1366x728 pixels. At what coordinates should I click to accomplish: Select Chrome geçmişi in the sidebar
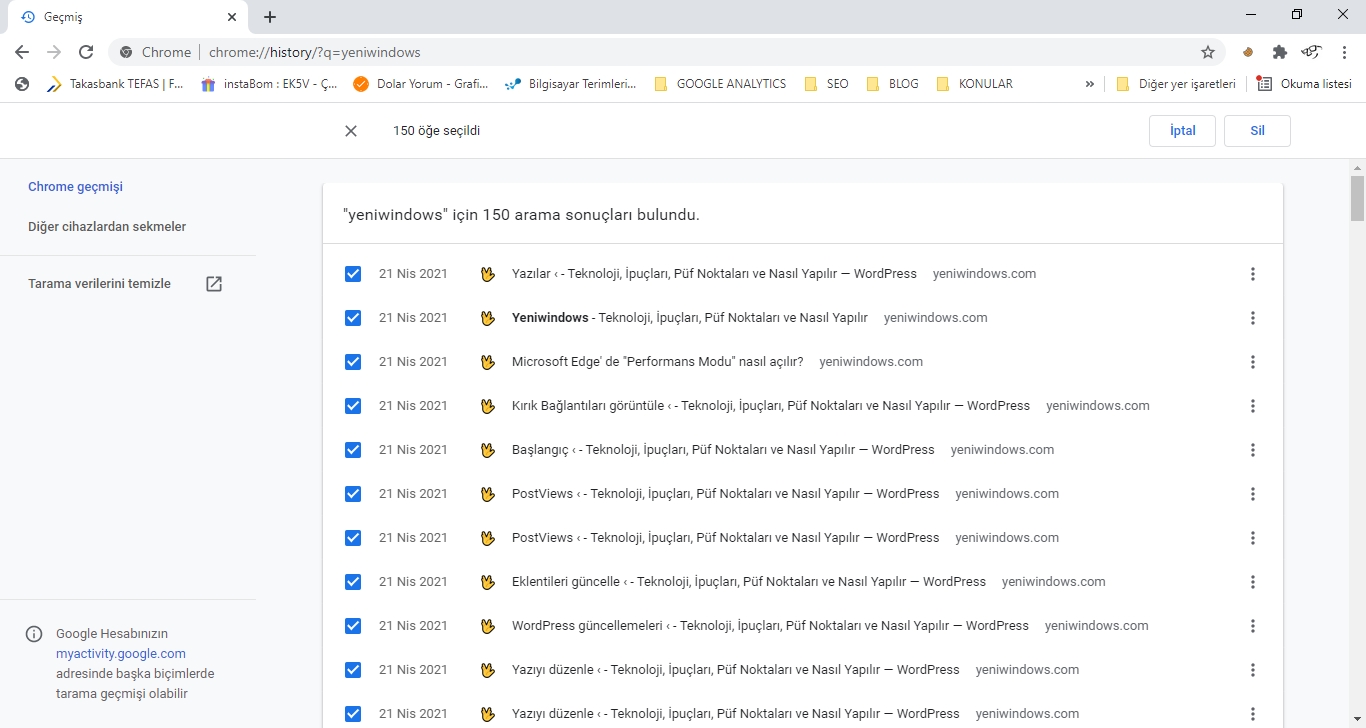click(75, 187)
